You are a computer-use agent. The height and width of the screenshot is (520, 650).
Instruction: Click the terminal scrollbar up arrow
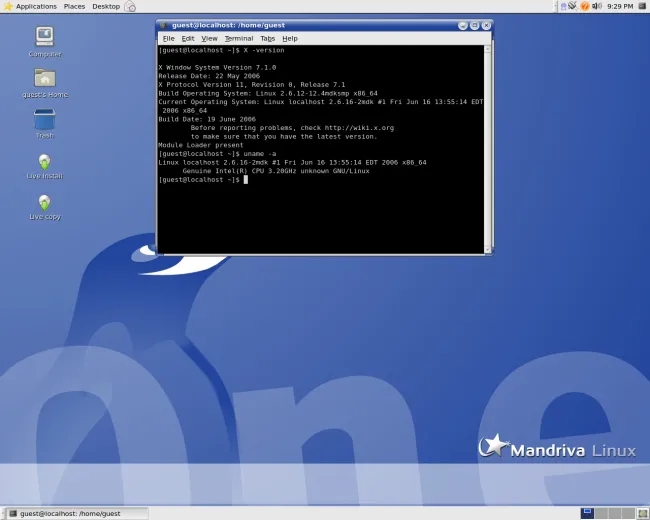[x=488, y=49]
